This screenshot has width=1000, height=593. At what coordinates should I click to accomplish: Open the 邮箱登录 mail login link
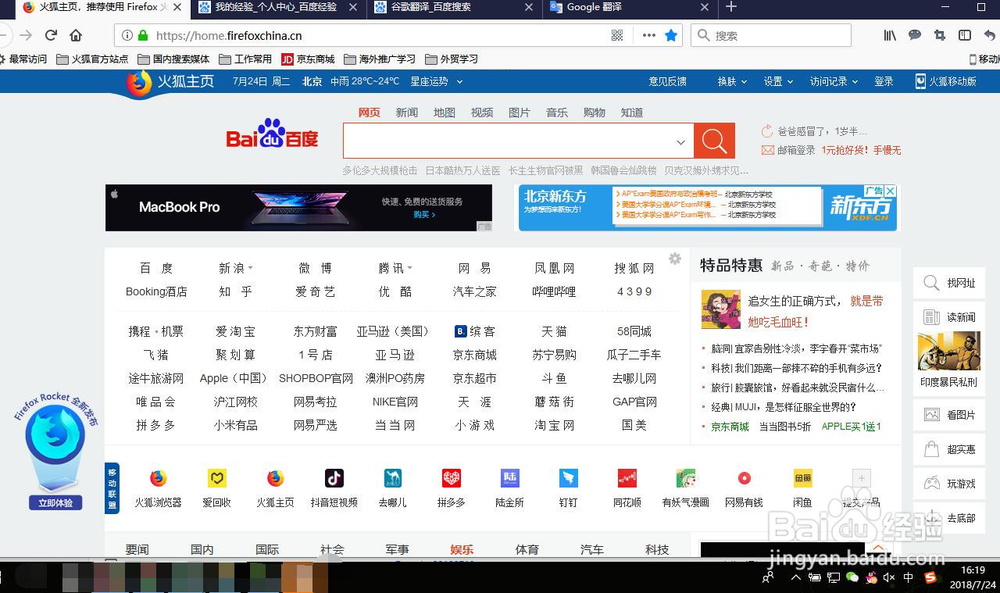click(789, 150)
